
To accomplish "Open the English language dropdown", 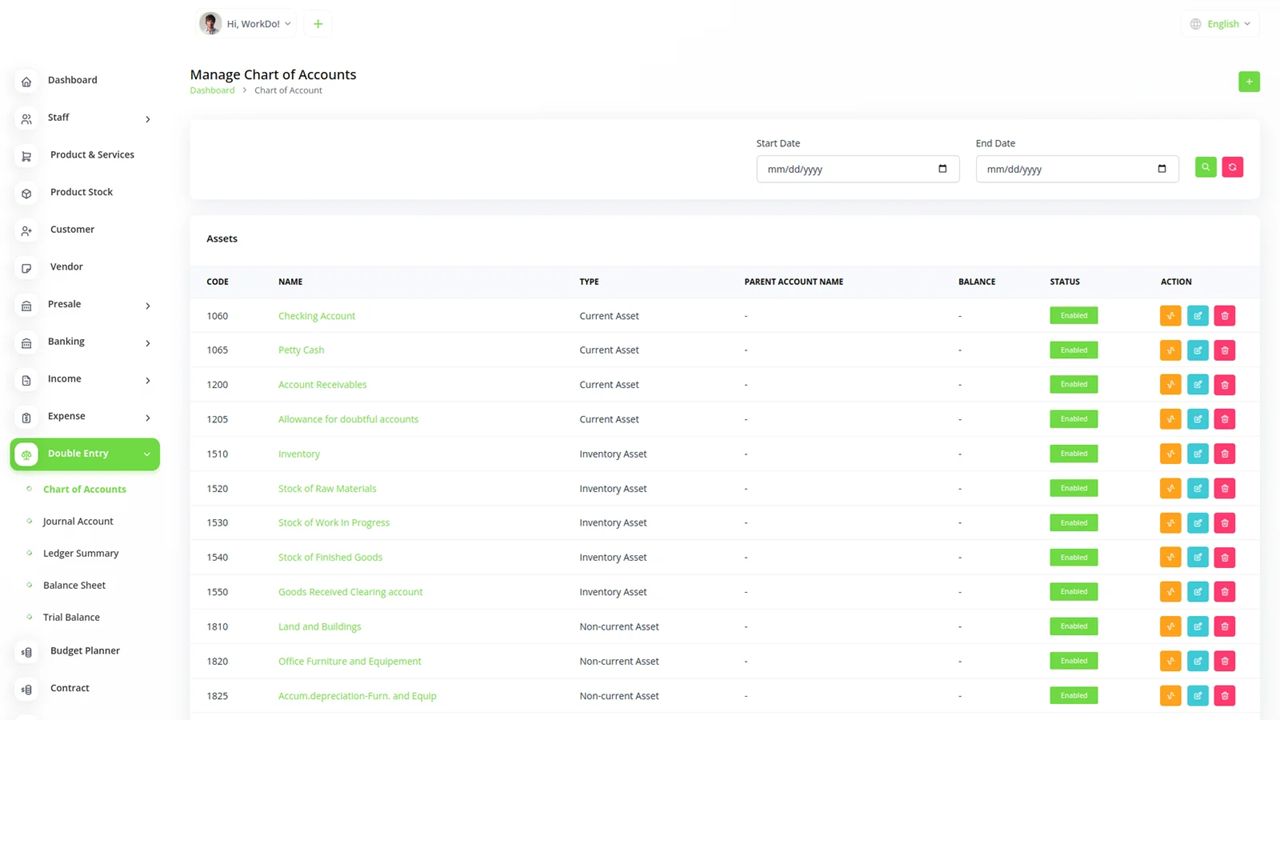I will pyautogui.click(x=1220, y=24).
